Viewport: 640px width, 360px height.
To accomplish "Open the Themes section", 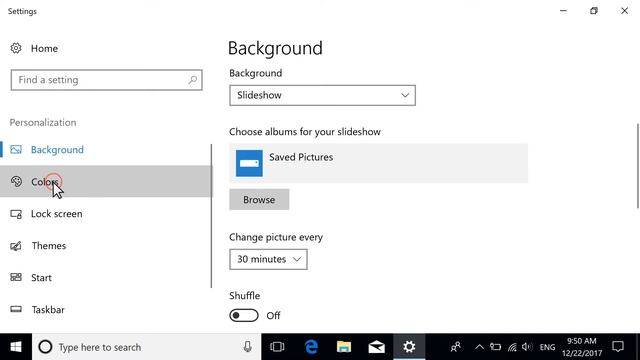I will pyautogui.click(x=49, y=246).
